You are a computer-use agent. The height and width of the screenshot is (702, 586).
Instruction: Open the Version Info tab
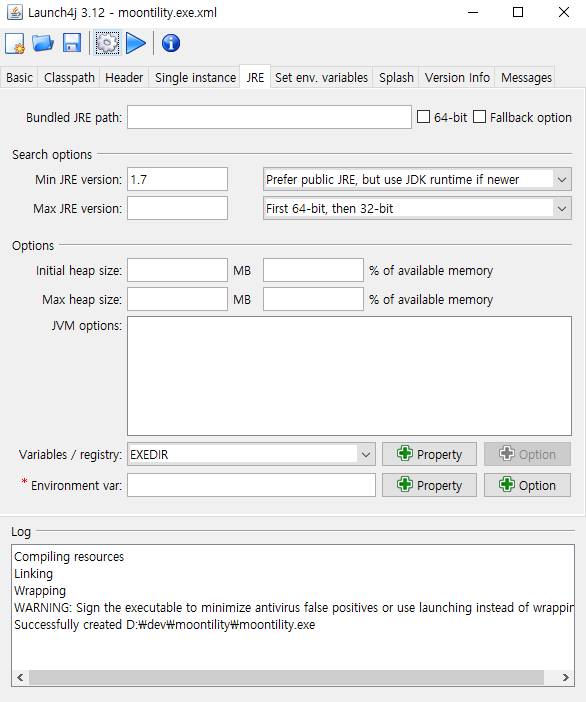(457, 77)
